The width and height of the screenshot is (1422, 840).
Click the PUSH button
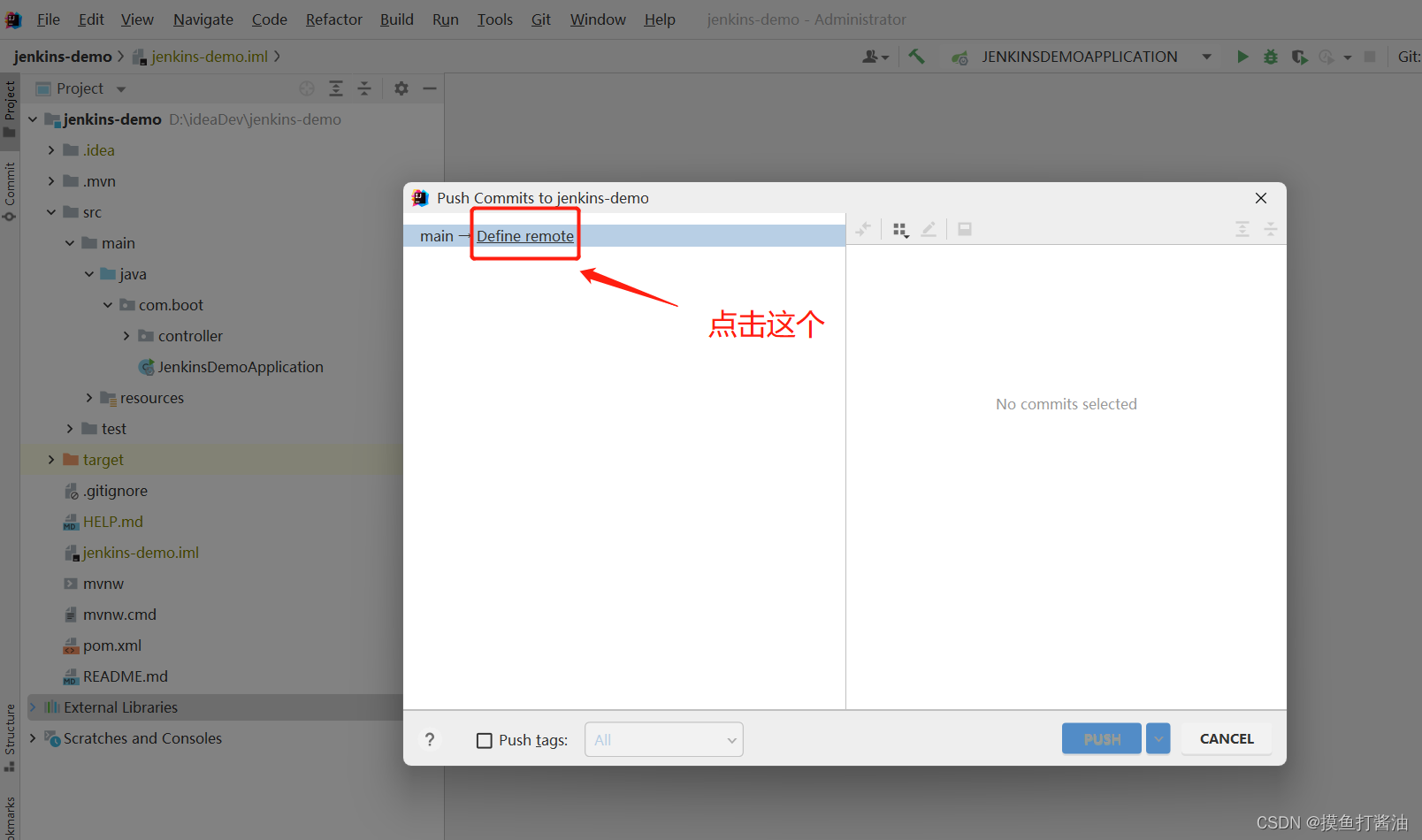[1102, 738]
